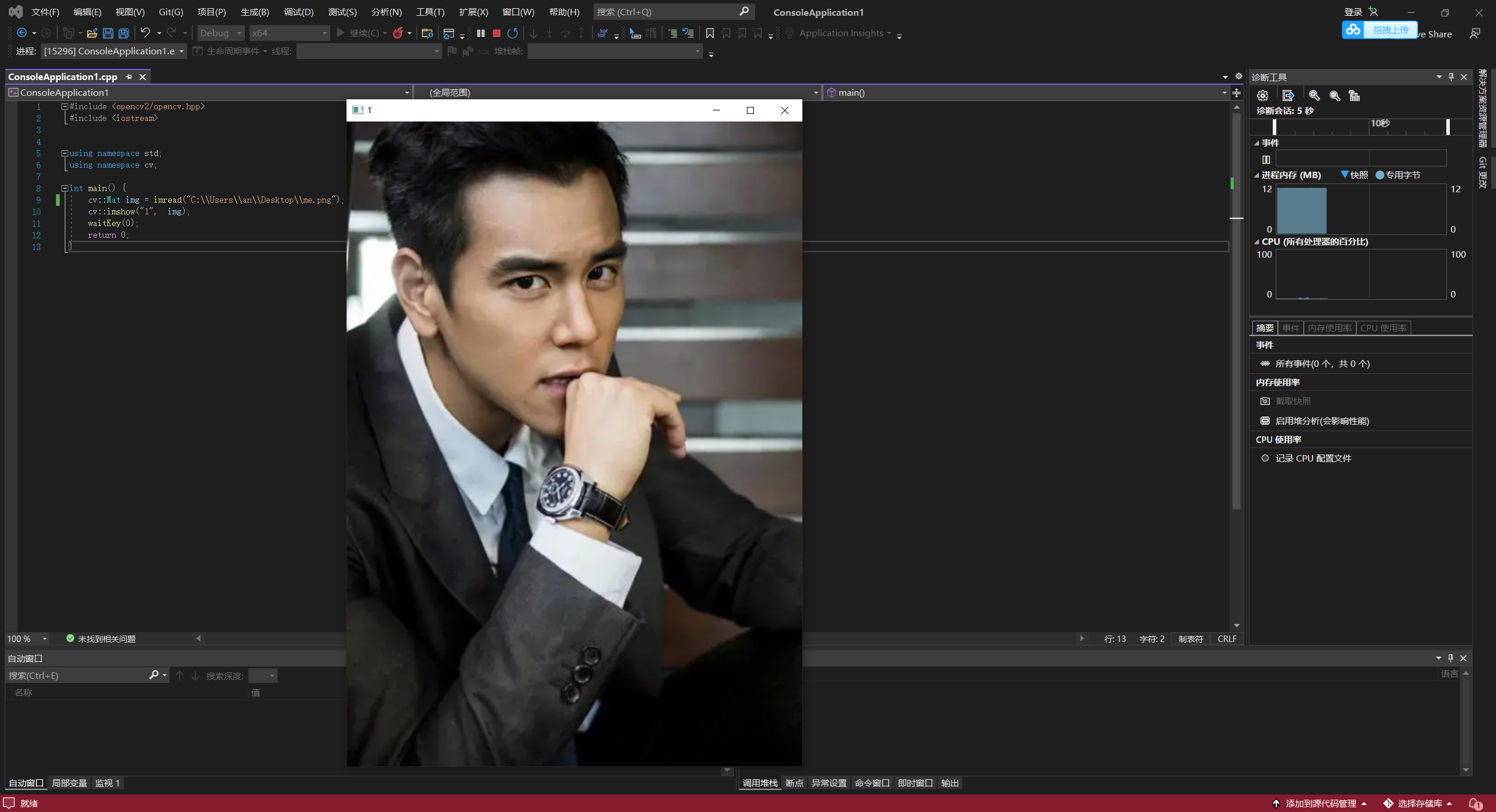Open the 调试(D) menu
This screenshot has width=1496, height=812.
pos(299,12)
